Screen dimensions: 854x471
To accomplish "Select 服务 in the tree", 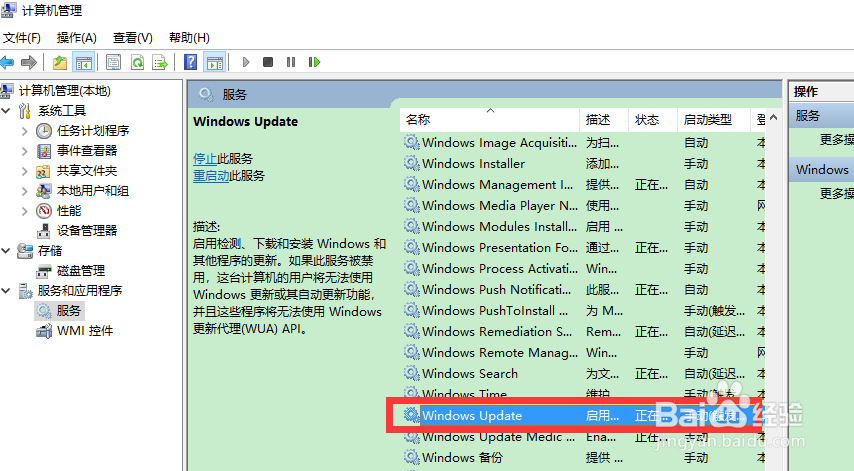I will pos(69,311).
